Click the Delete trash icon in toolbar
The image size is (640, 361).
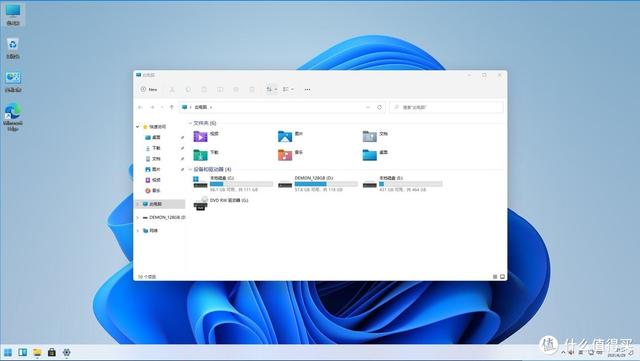[x=252, y=89]
